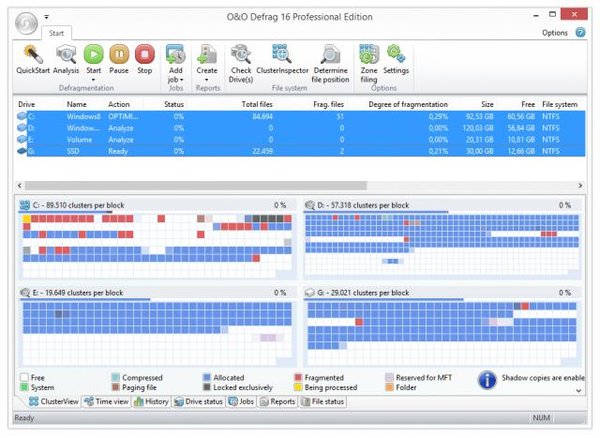Click the D: cluster map header icon
This screenshot has width=600, height=438.
(x=310, y=205)
